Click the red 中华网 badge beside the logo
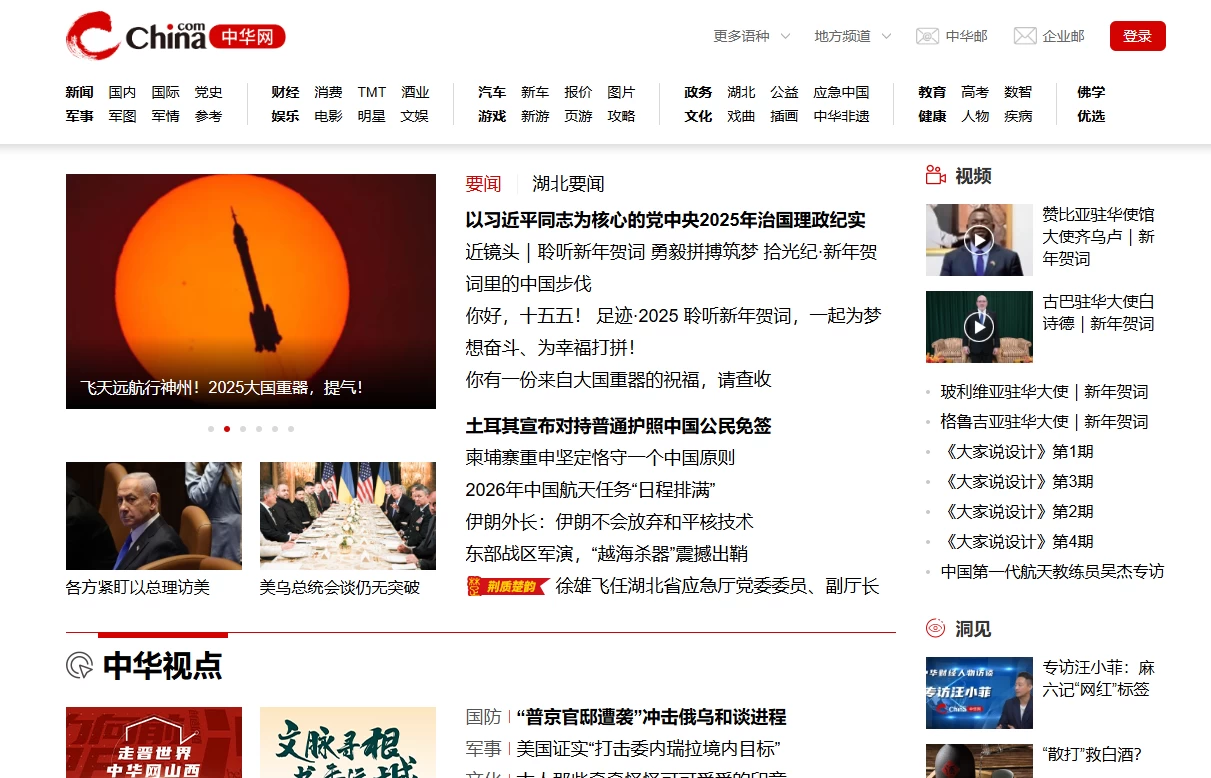 [246, 35]
